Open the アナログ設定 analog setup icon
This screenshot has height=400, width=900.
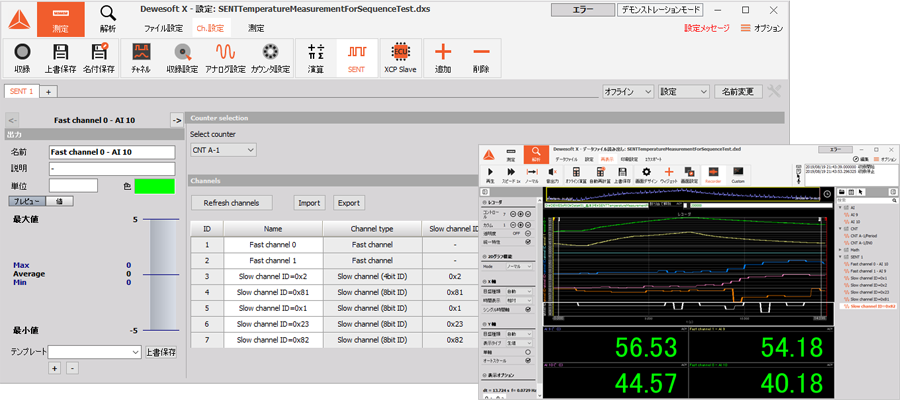(x=225, y=58)
